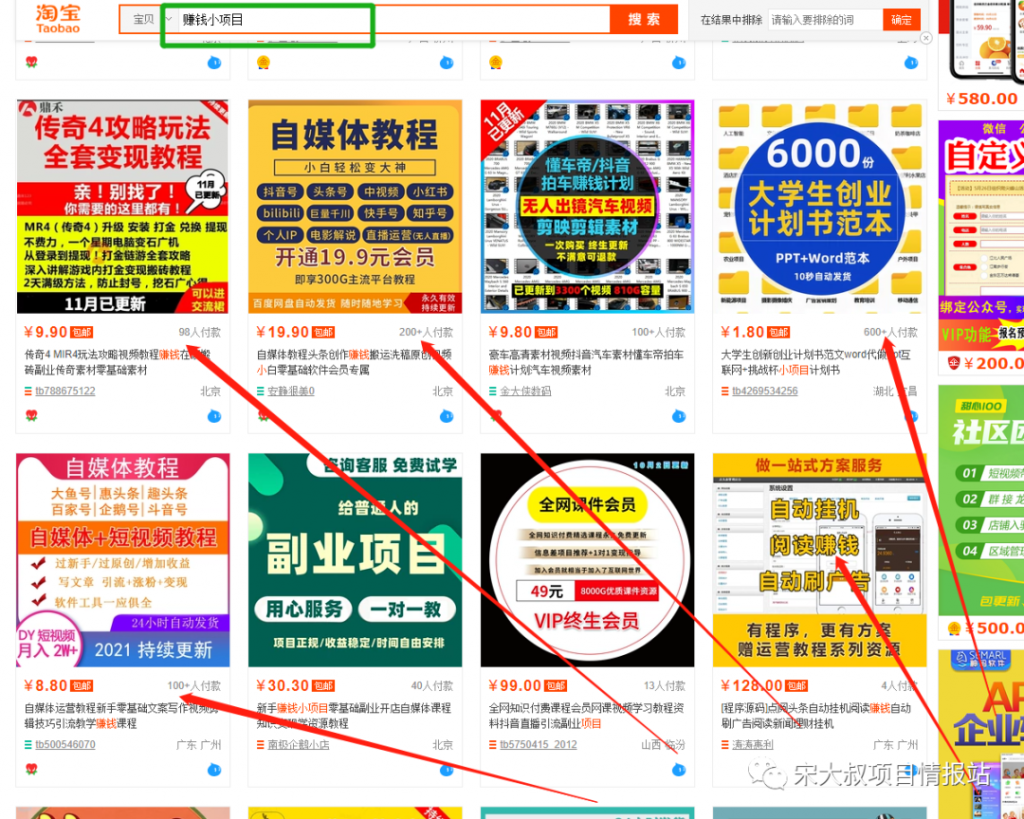Open the yellow 自媒体教程 19.9元会员 product image
The height and width of the screenshot is (819, 1024).
click(355, 206)
